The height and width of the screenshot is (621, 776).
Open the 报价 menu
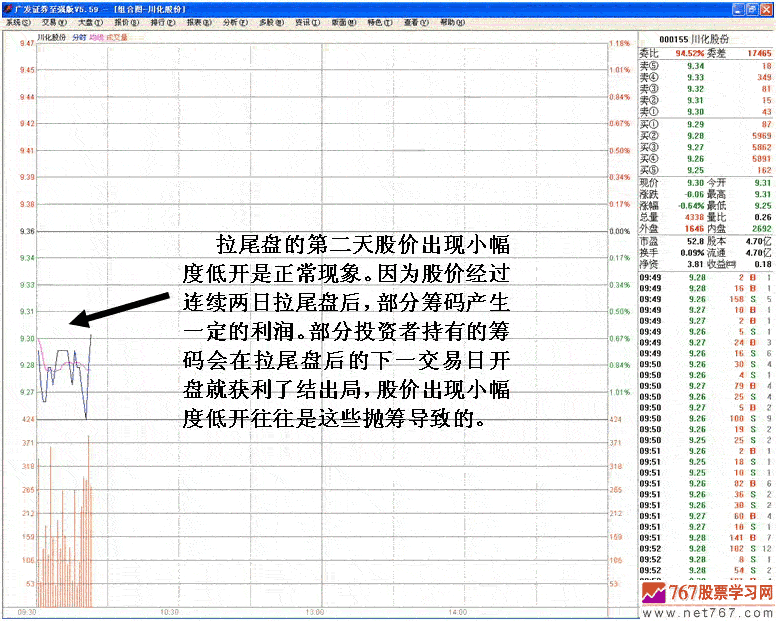126,21
